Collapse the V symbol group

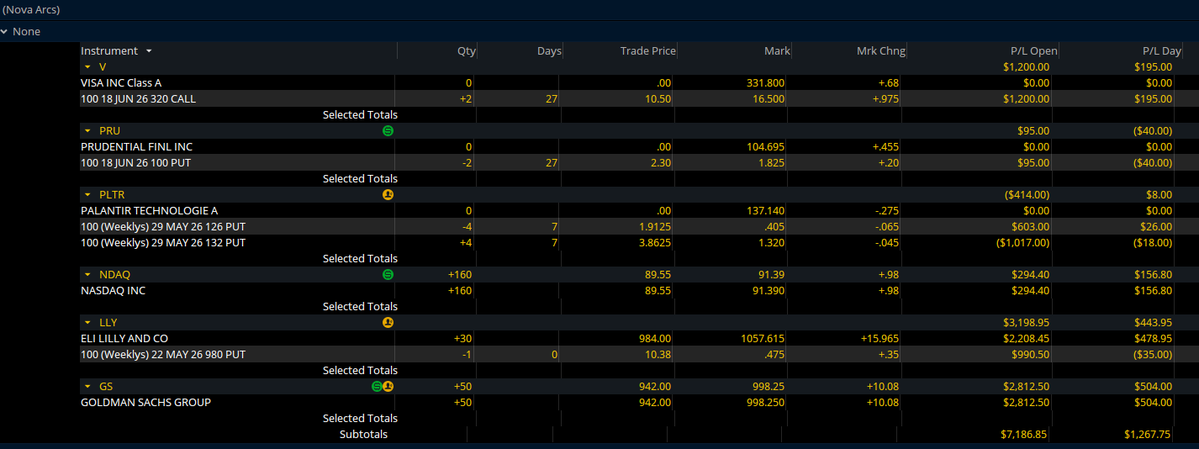point(88,67)
